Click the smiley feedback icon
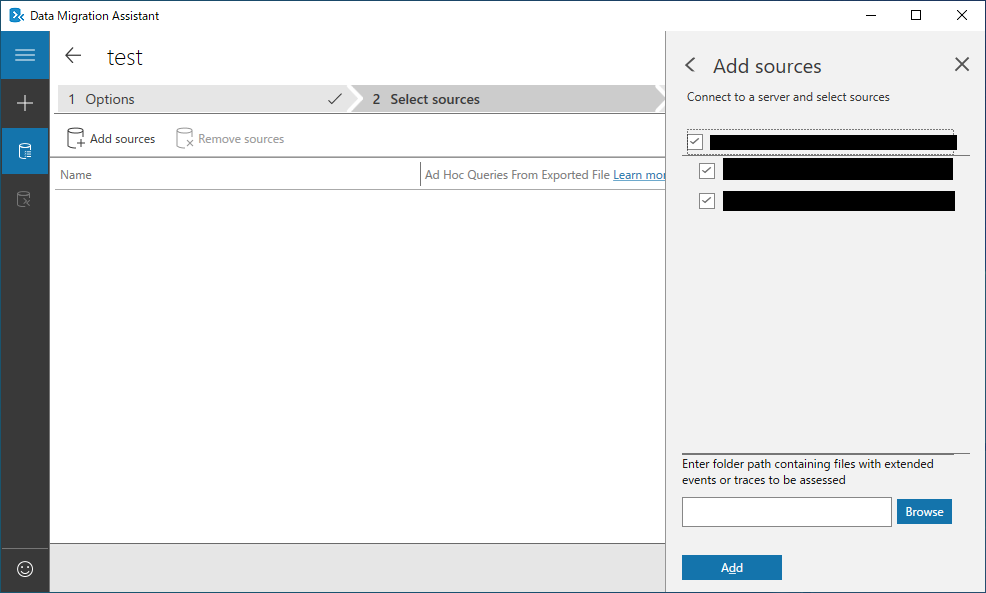Image resolution: width=986 pixels, height=593 pixels. pyautogui.click(x=25, y=569)
